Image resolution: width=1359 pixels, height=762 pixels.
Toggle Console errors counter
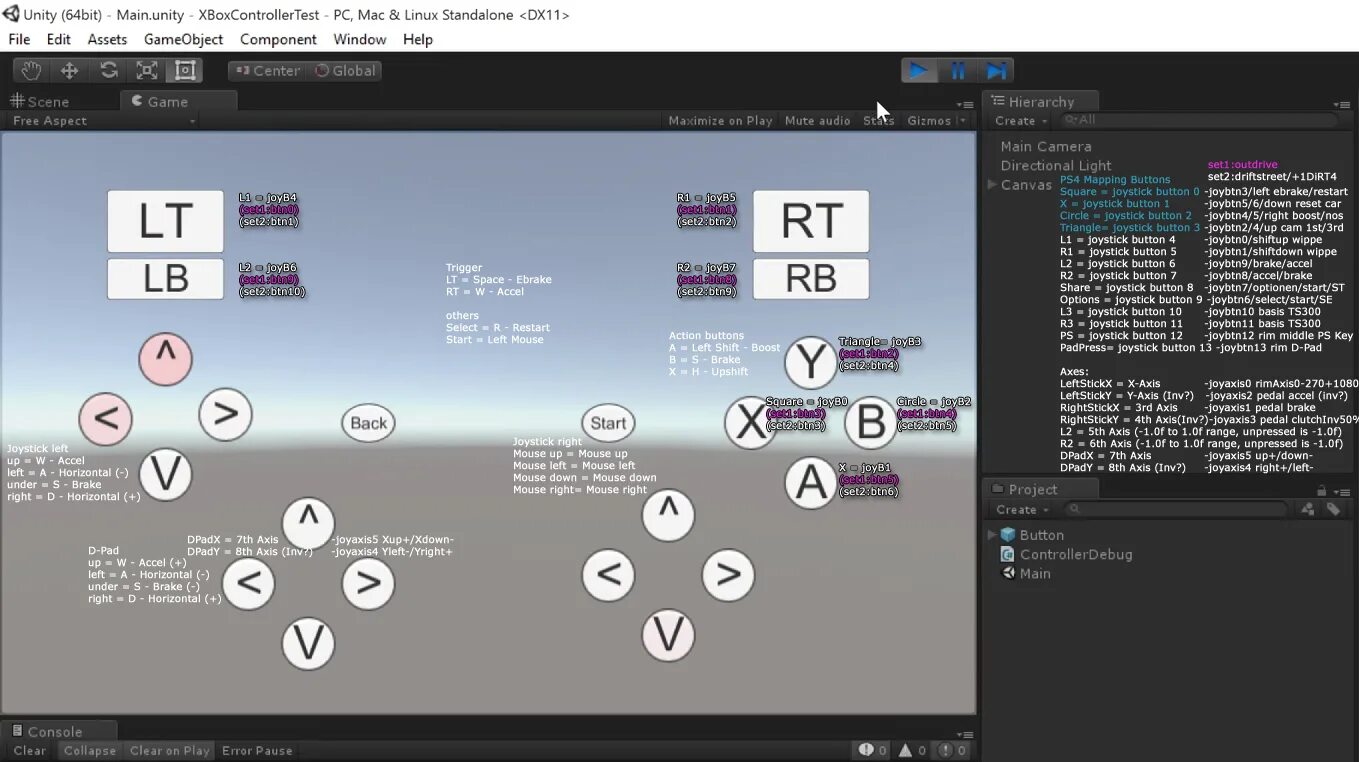[951, 750]
